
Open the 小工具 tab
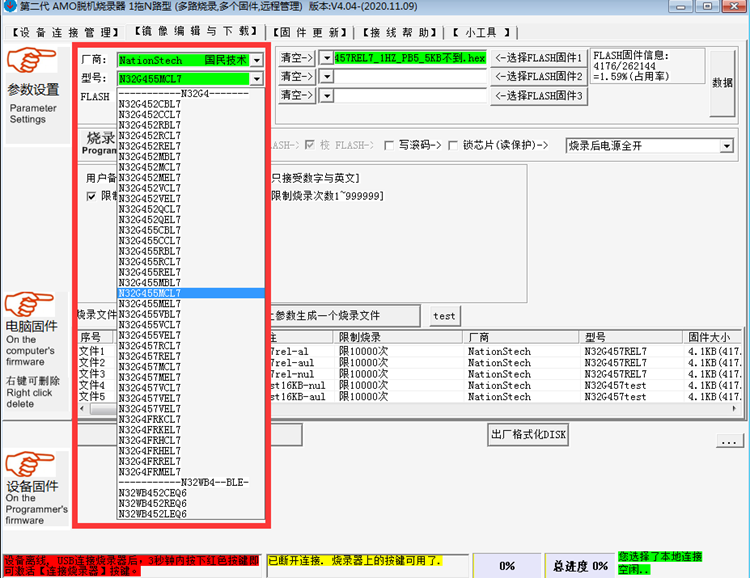coord(481,33)
